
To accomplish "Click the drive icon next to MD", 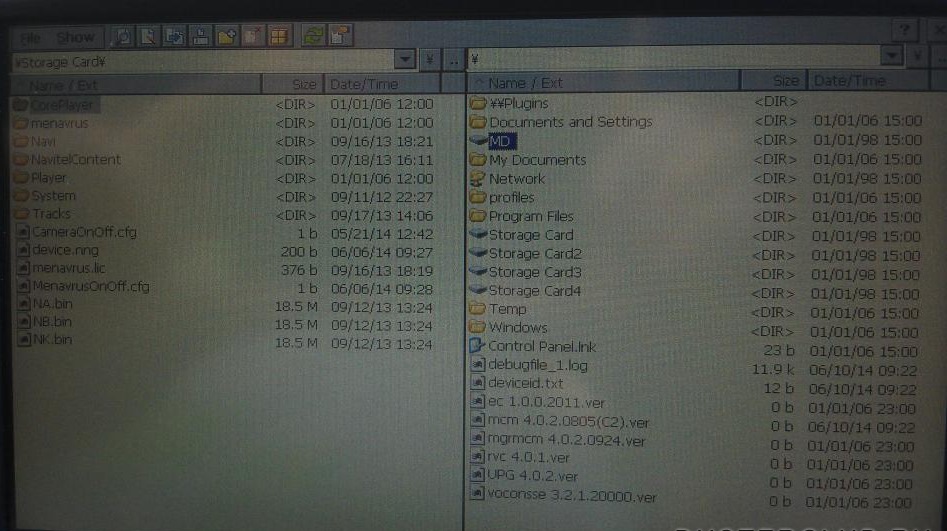I will coord(478,141).
